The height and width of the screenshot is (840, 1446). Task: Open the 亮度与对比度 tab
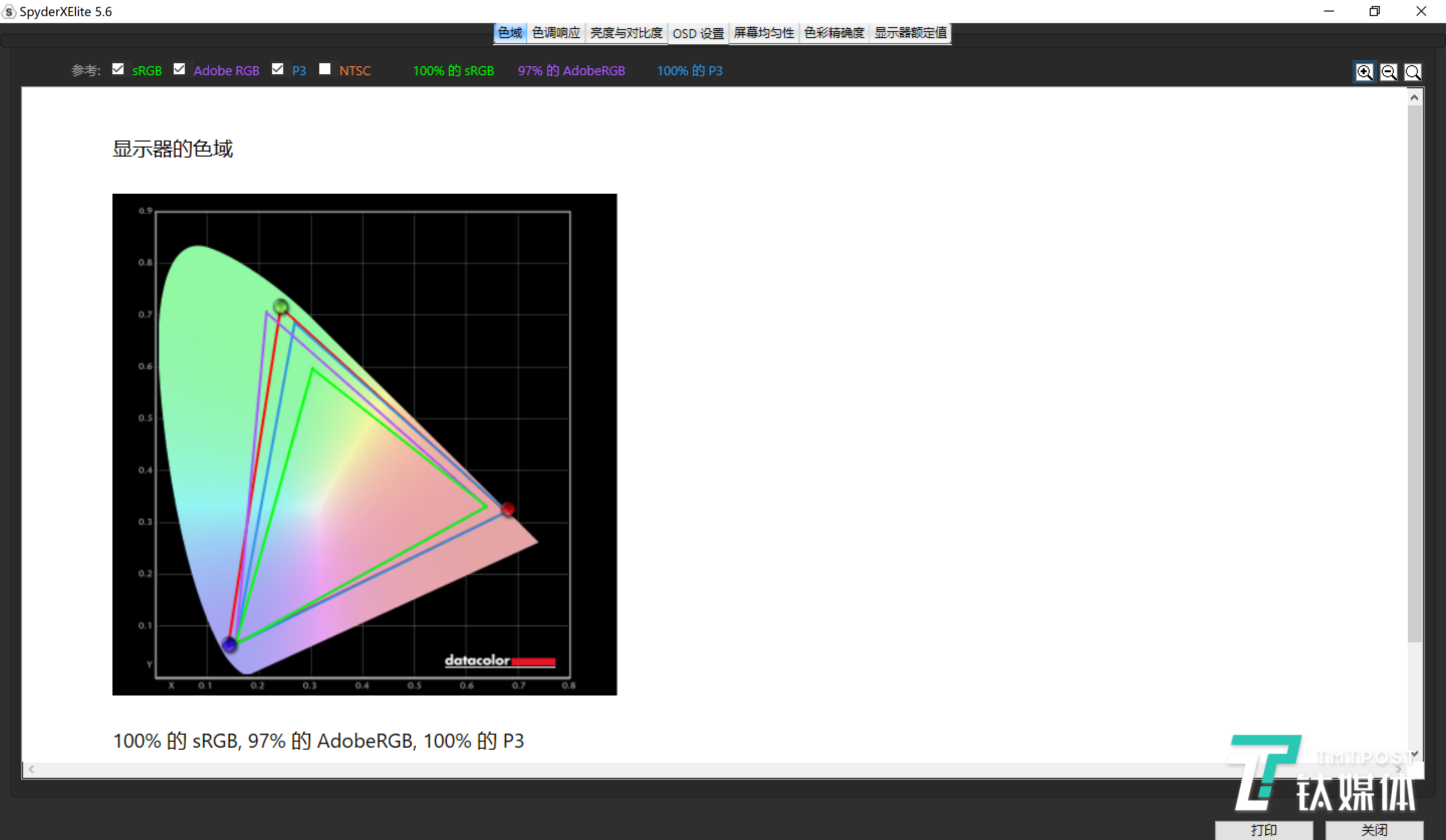tap(626, 33)
